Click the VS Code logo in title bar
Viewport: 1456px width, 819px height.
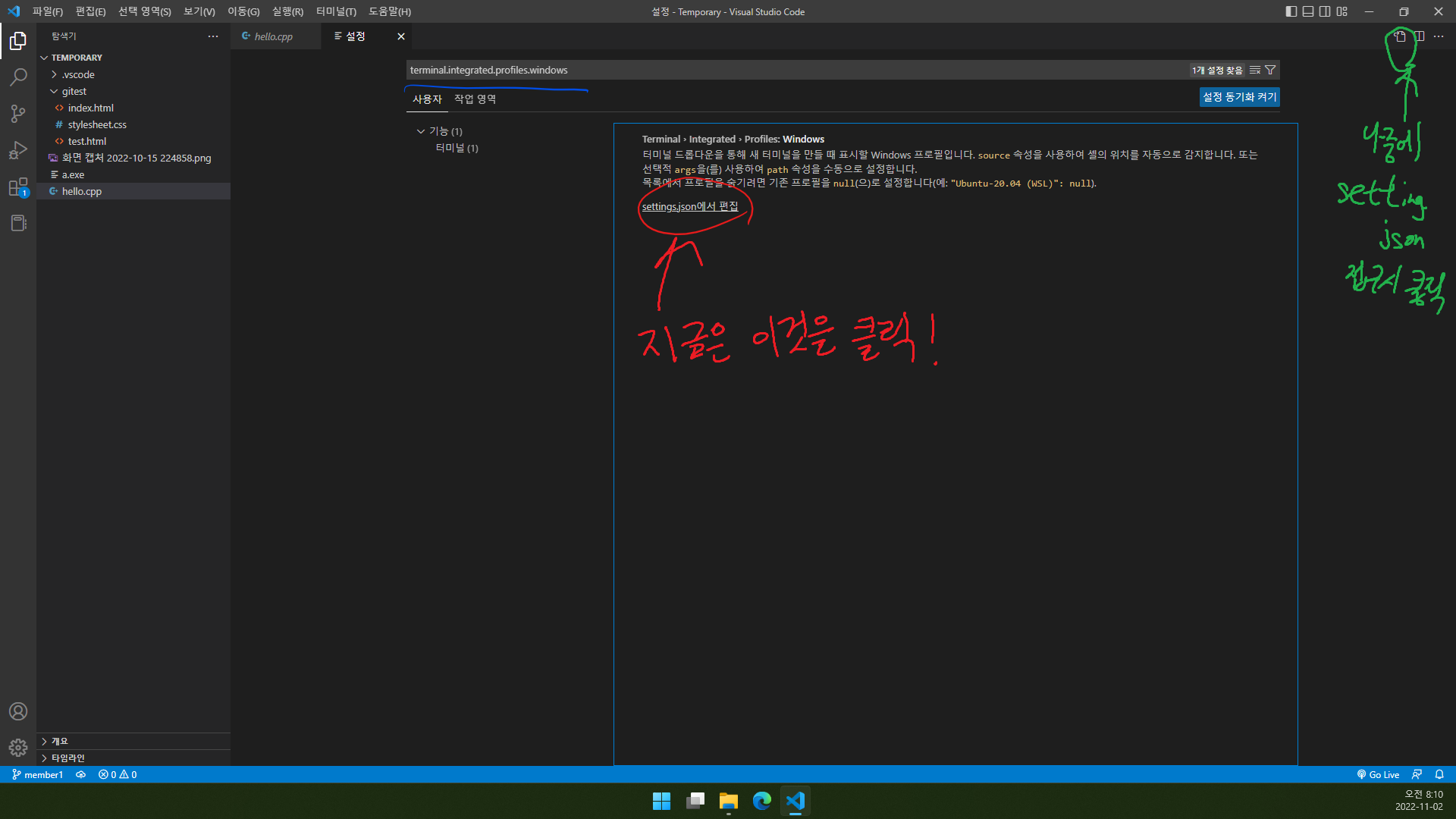pos(14,11)
